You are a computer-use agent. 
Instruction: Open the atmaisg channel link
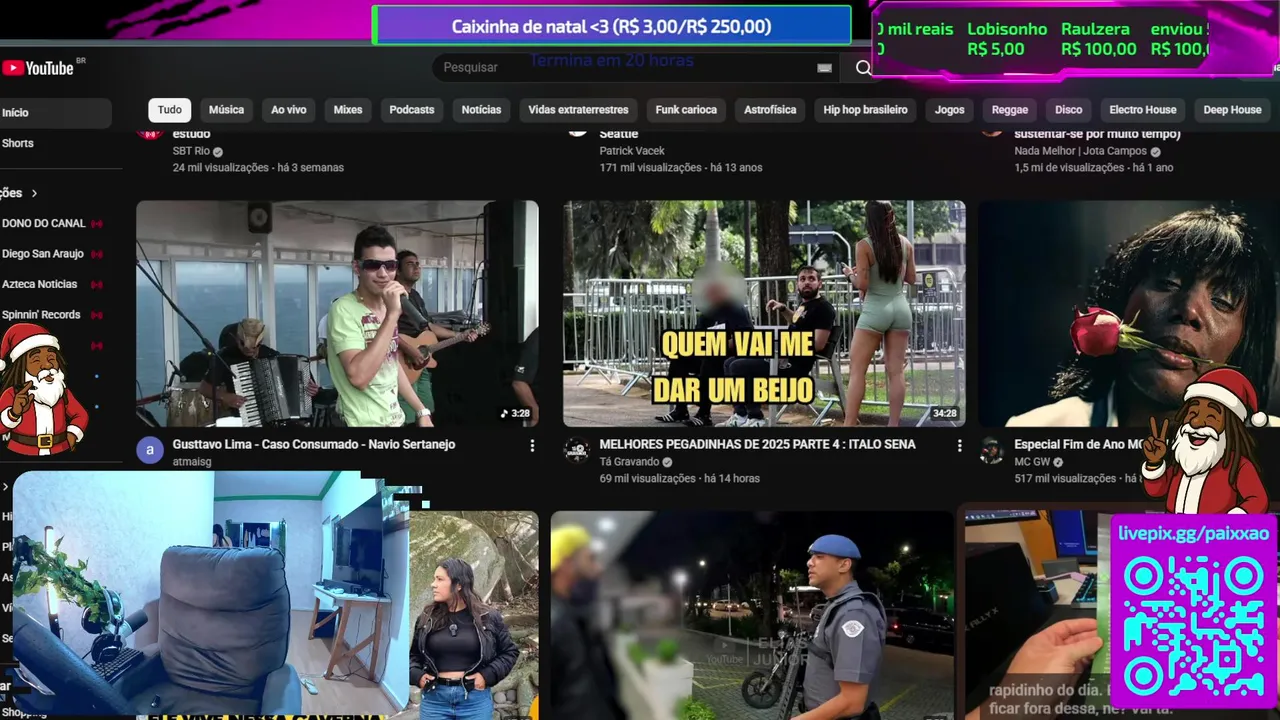coord(192,462)
